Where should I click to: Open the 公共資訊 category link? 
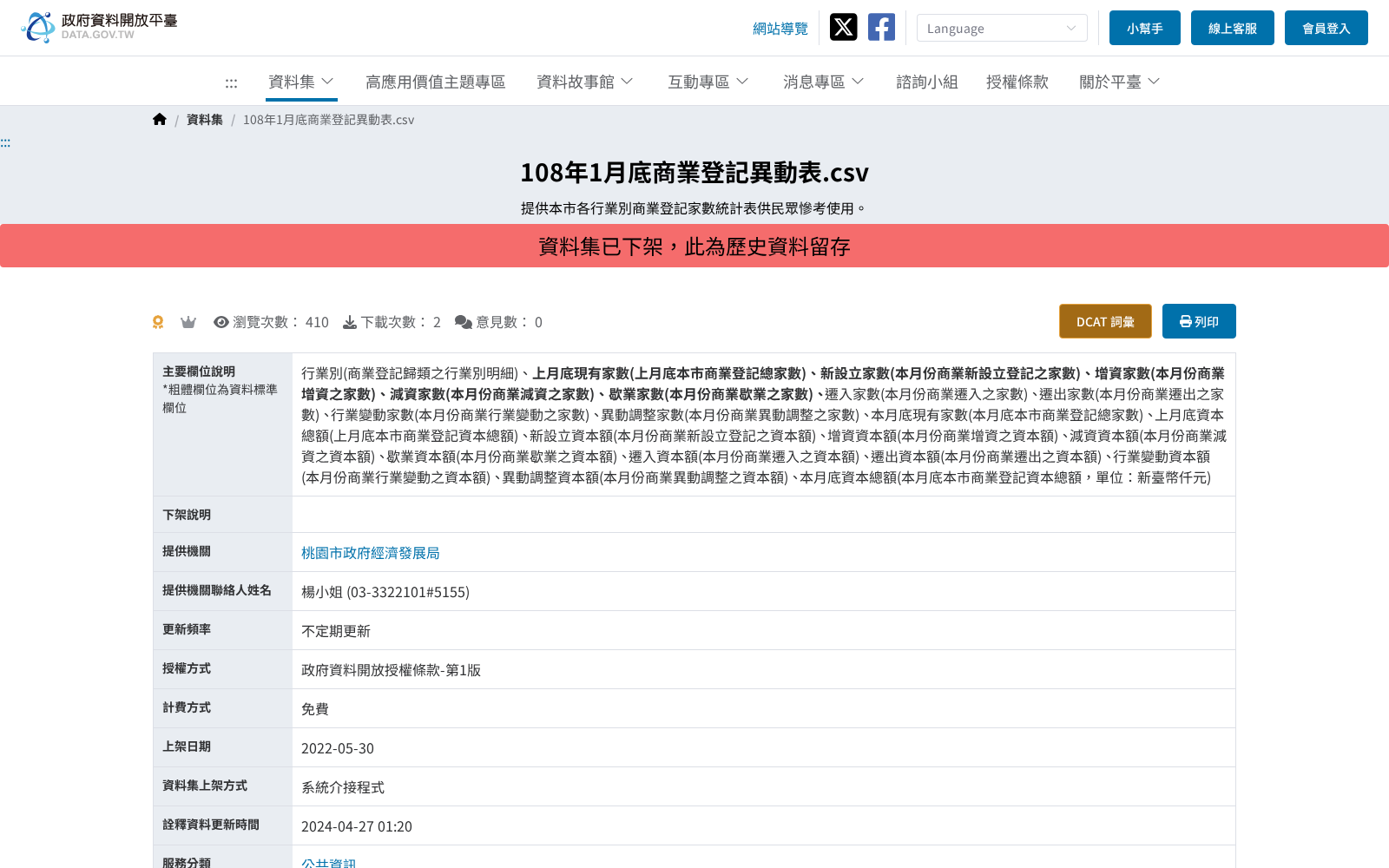tap(329, 862)
